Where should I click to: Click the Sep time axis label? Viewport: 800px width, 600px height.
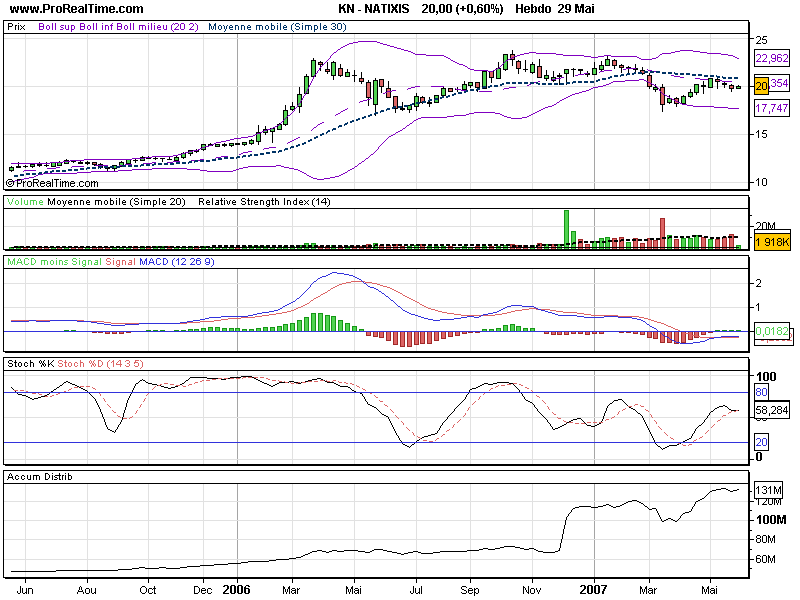(x=470, y=590)
